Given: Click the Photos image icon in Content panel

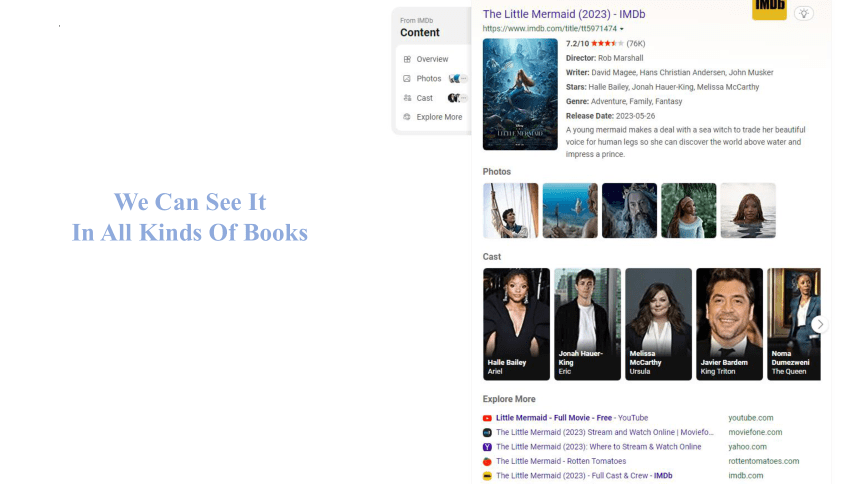Looking at the screenshot, I should point(407,78).
